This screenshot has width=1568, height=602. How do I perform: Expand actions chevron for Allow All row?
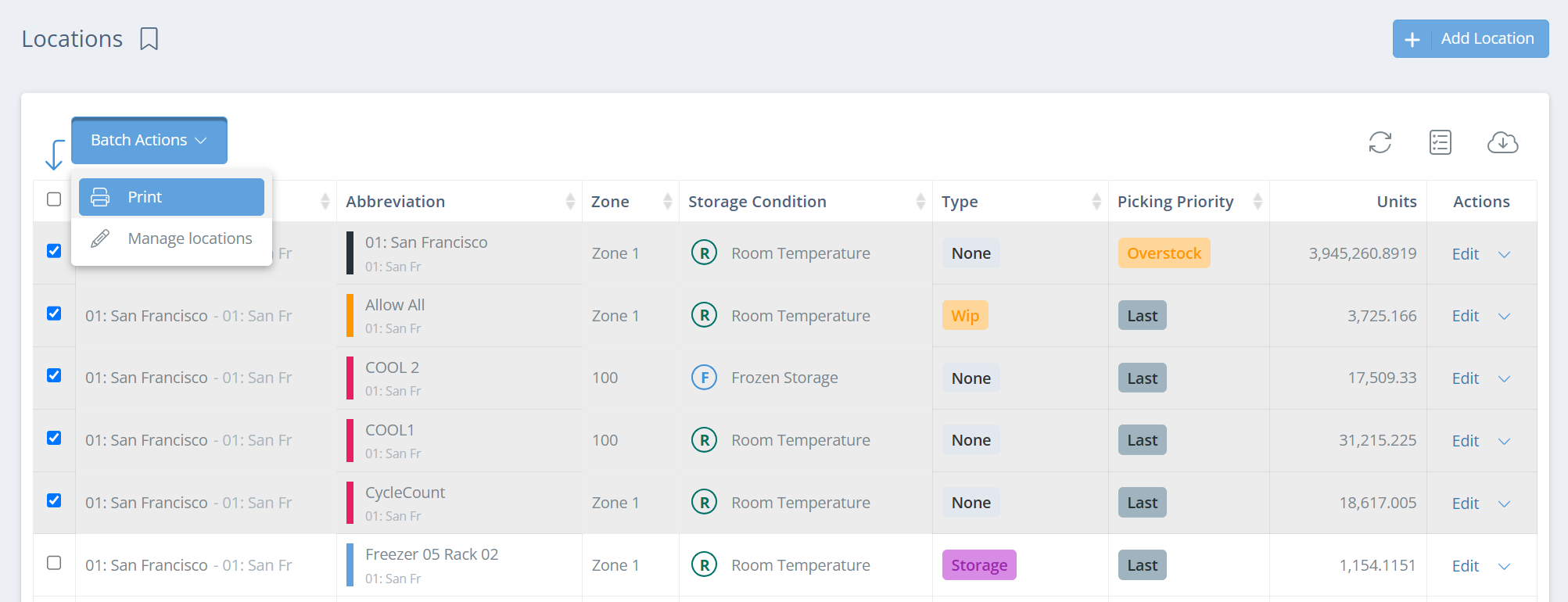coord(1504,316)
